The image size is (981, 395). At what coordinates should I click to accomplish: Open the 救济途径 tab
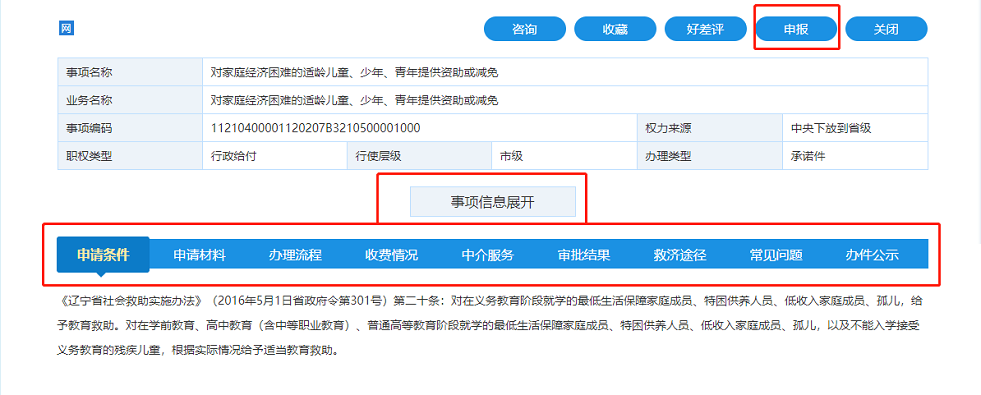680,255
